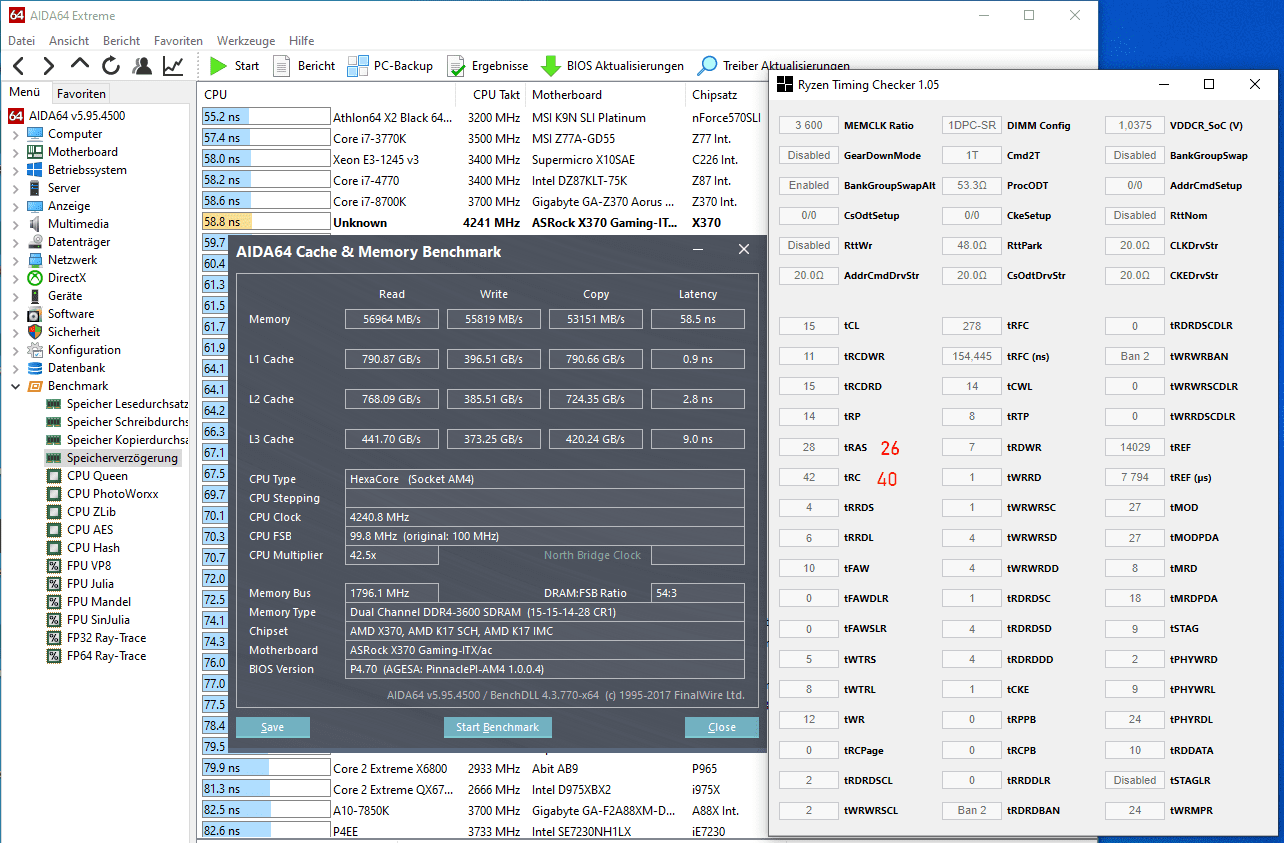This screenshot has height=843, width=1284.
Task: Select Software icon in tree
Action: [x=36, y=314]
